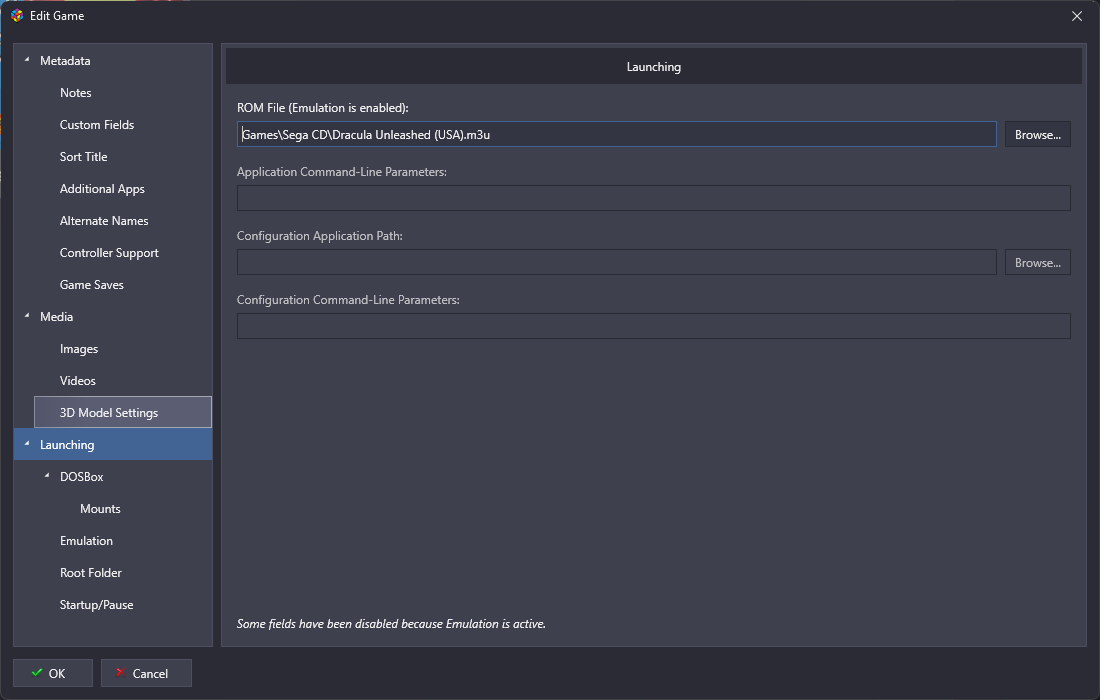Click the 'ROM File (Emulation is enabled):' label
Image resolution: width=1100 pixels, height=700 pixels.
click(x=323, y=107)
